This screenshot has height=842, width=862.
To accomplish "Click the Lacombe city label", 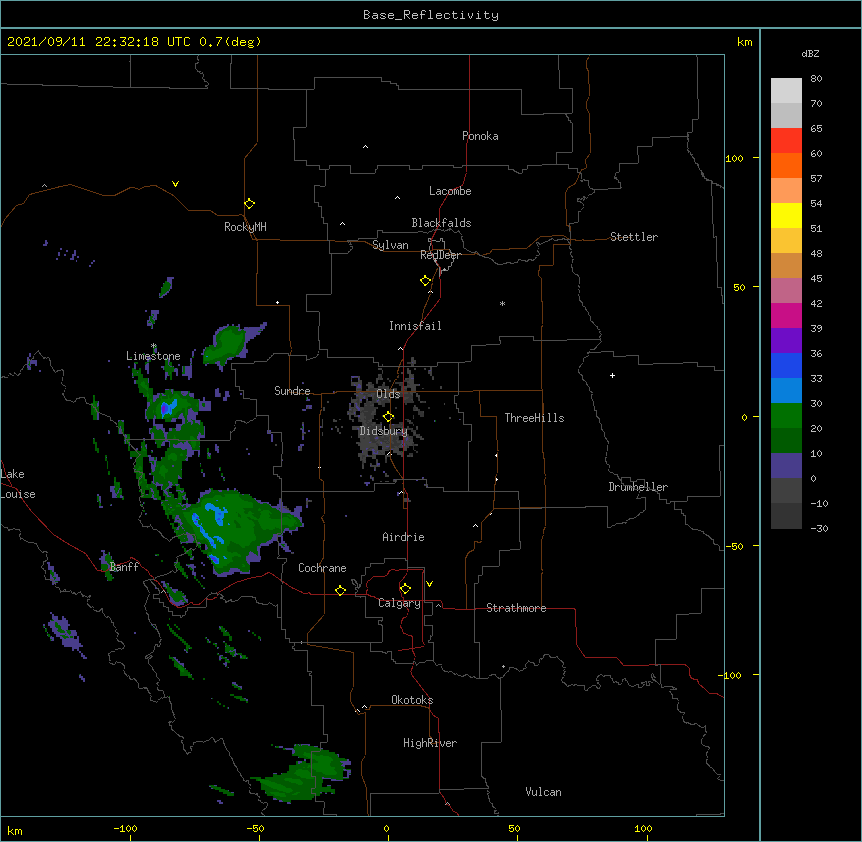I will pyautogui.click(x=450, y=191).
